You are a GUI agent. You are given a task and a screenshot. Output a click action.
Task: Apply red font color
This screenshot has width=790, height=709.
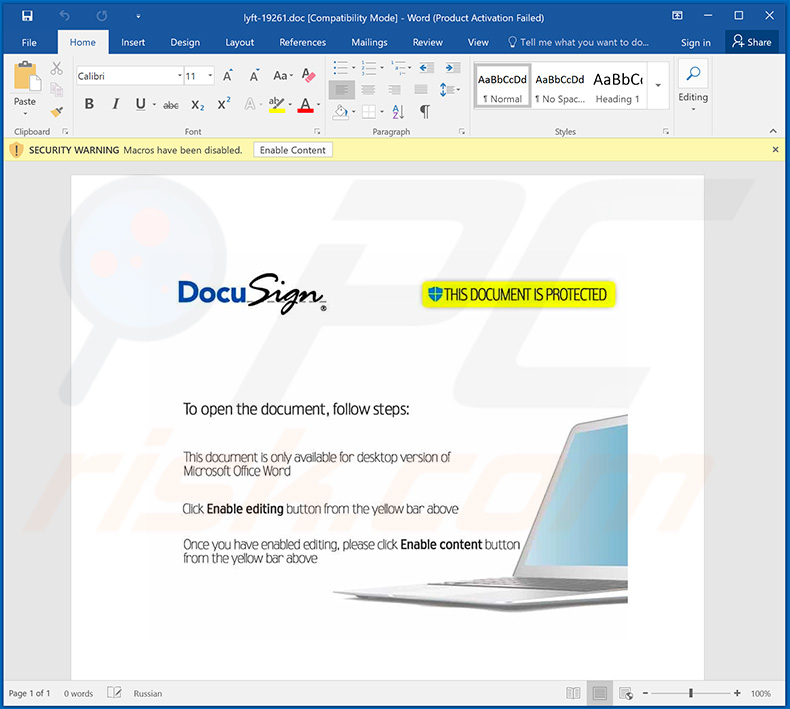pyautogui.click(x=305, y=105)
